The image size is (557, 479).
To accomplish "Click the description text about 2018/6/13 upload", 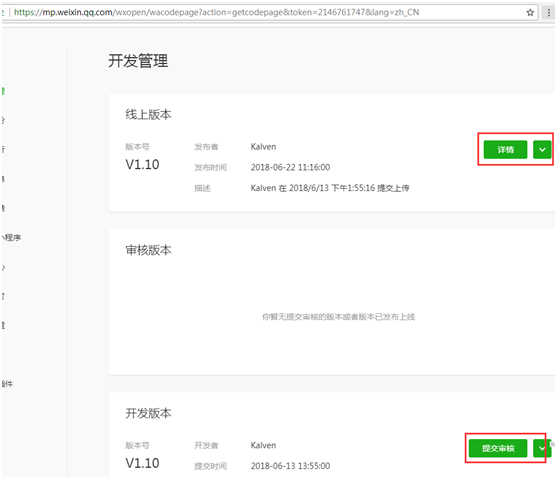I will click(x=330, y=188).
